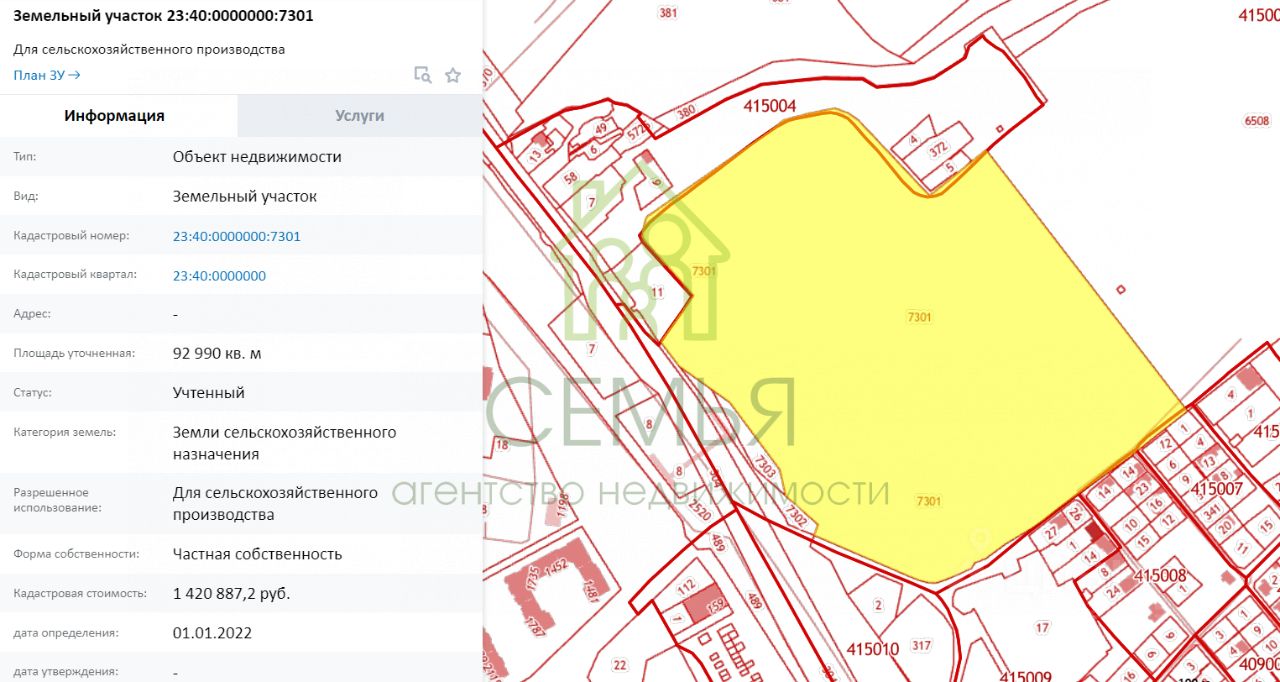This screenshot has height=682, width=1280.
Task: Switch to the Информация tab
Action: [114, 116]
